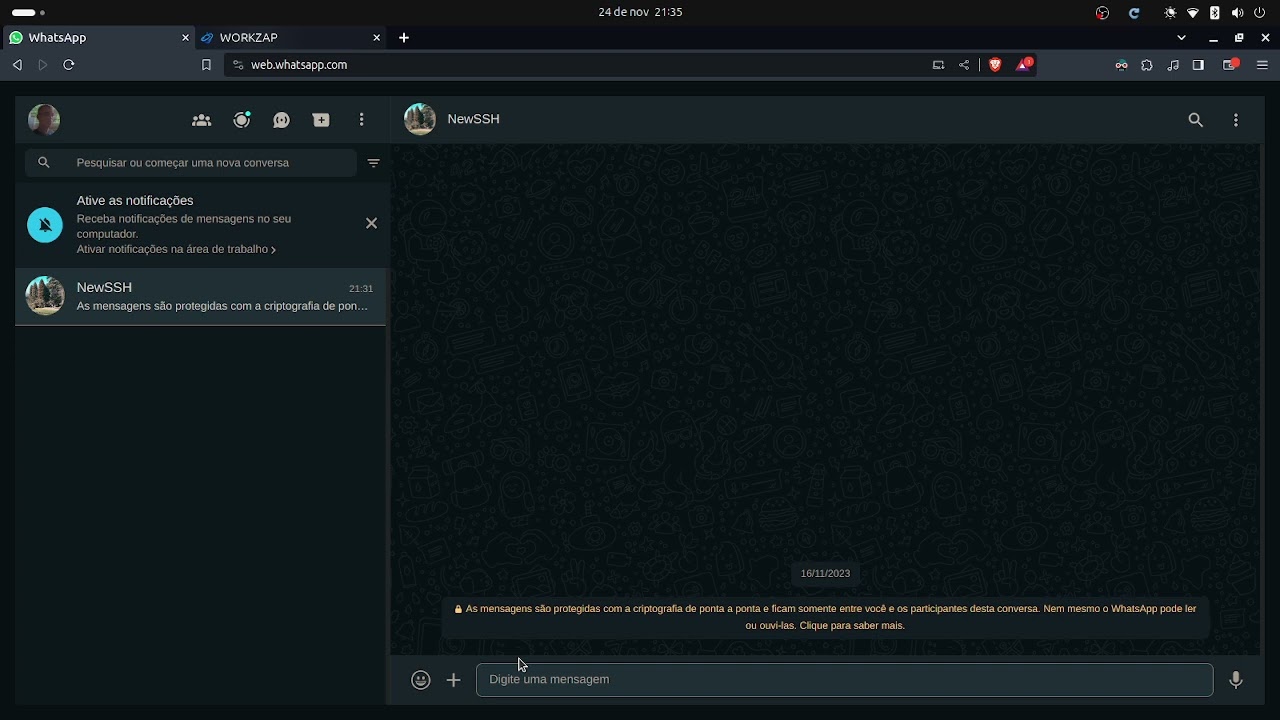1280x720 pixels.
Task: Click 'Ativar notificações na área de trabalho' link
Action: click(x=176, y=249)
